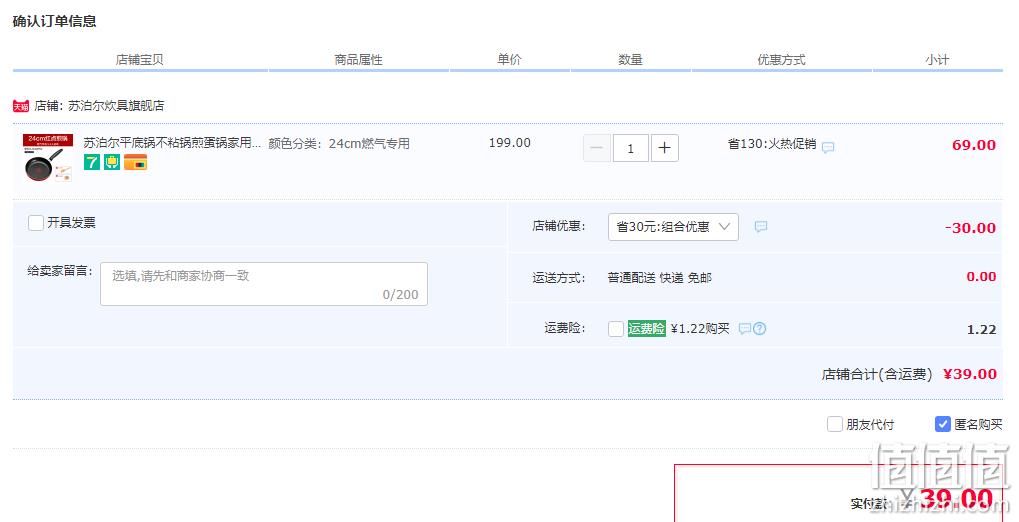This screenshot has height=522, width=1019.
Task: Click the -30.00 discount amount
Action: coord(970,228)
